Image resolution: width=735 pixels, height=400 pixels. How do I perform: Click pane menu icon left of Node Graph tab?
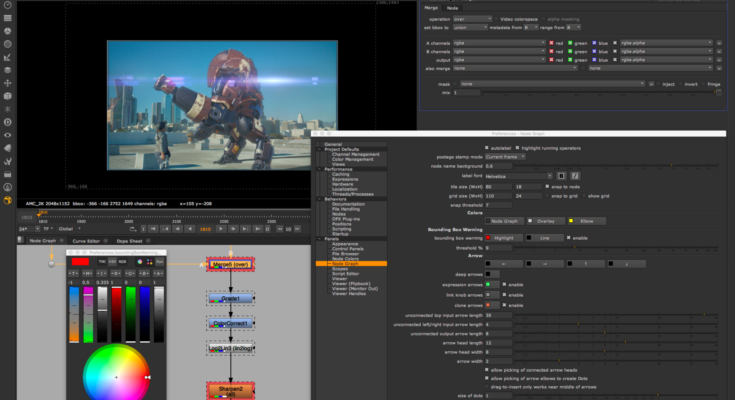[21, 240]
